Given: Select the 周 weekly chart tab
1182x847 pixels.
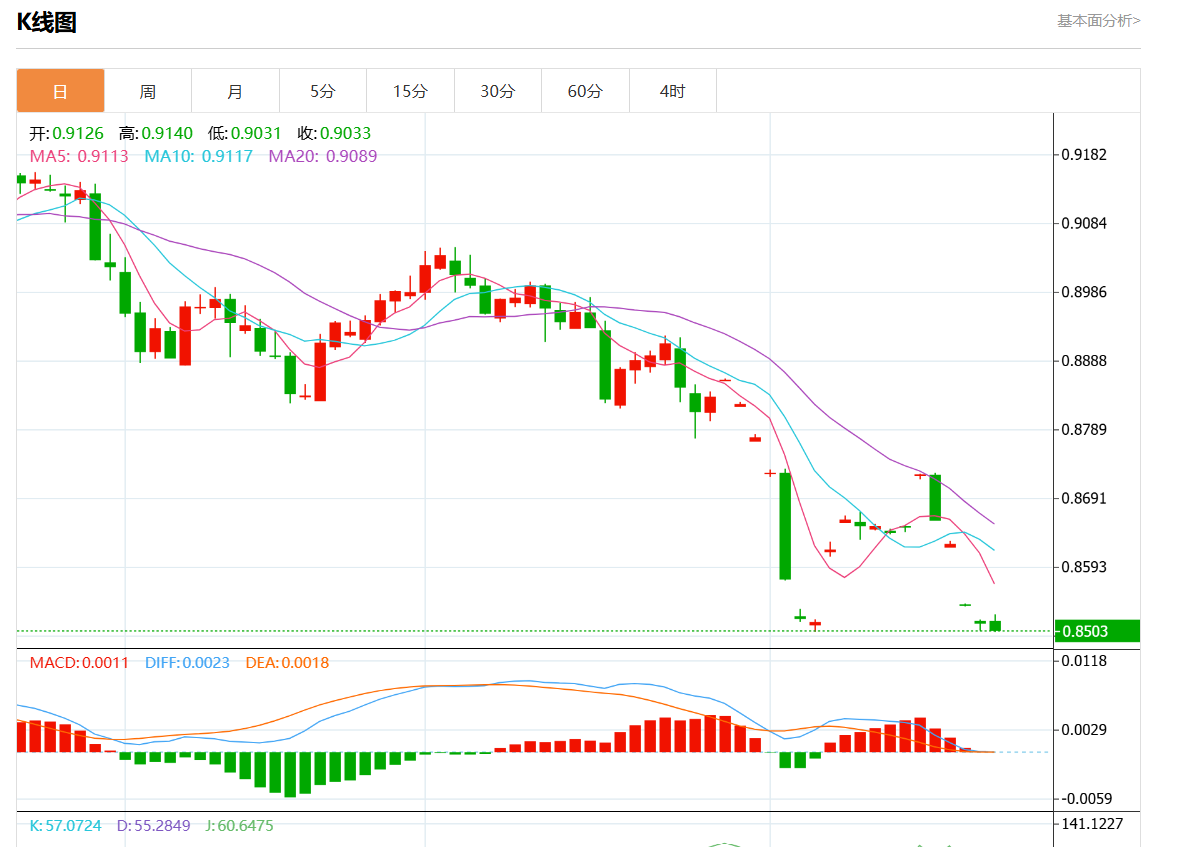Looking at the screenshot, I should [x=147, y=91].
